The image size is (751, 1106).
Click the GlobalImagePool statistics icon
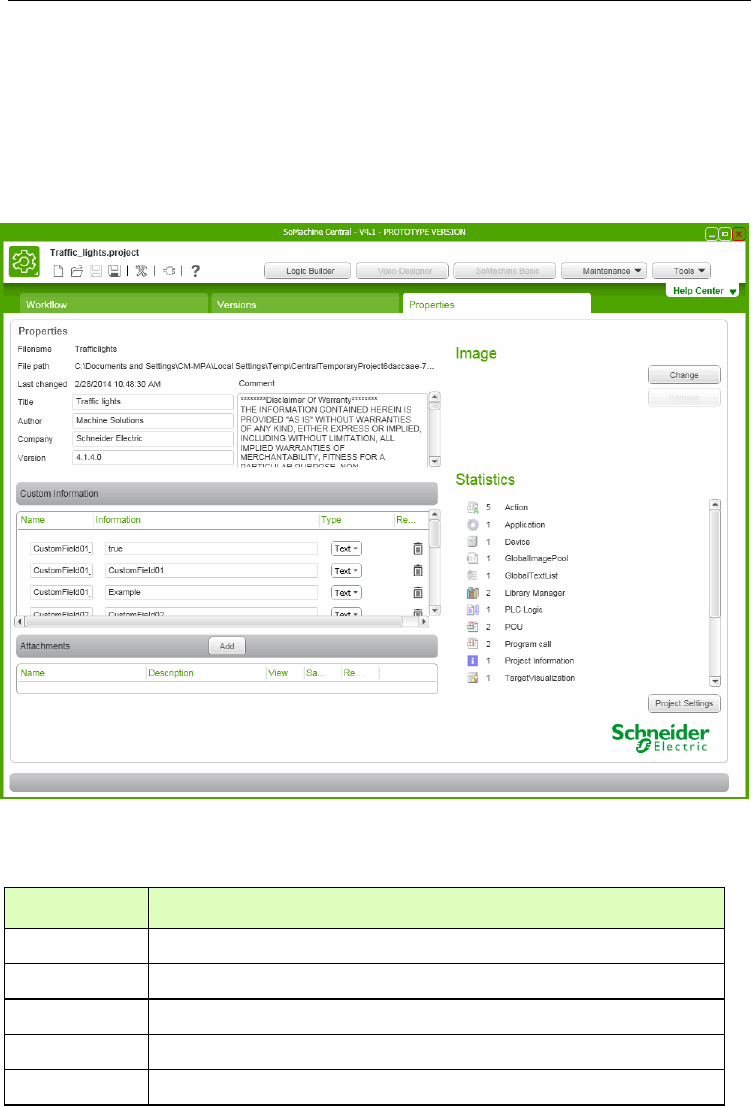(x=472, y=559)
